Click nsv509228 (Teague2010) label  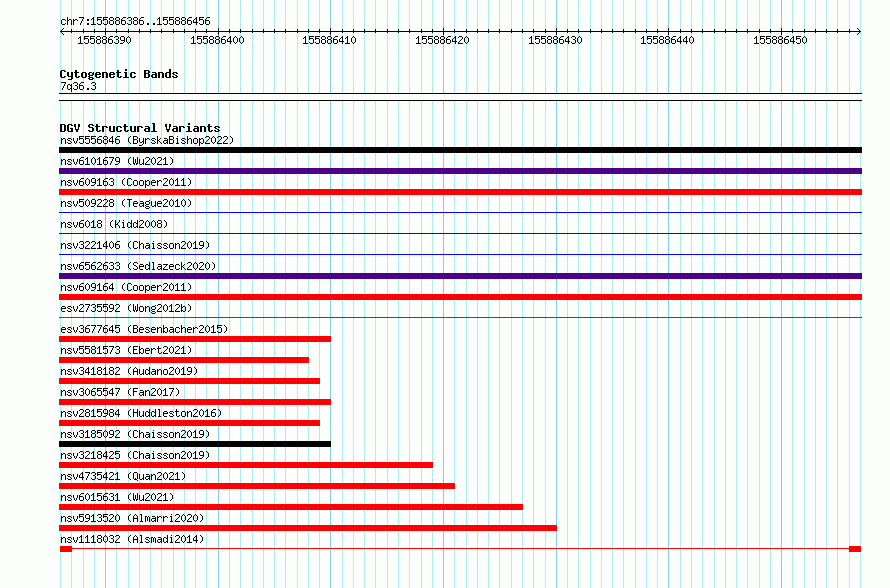point(126,203)
